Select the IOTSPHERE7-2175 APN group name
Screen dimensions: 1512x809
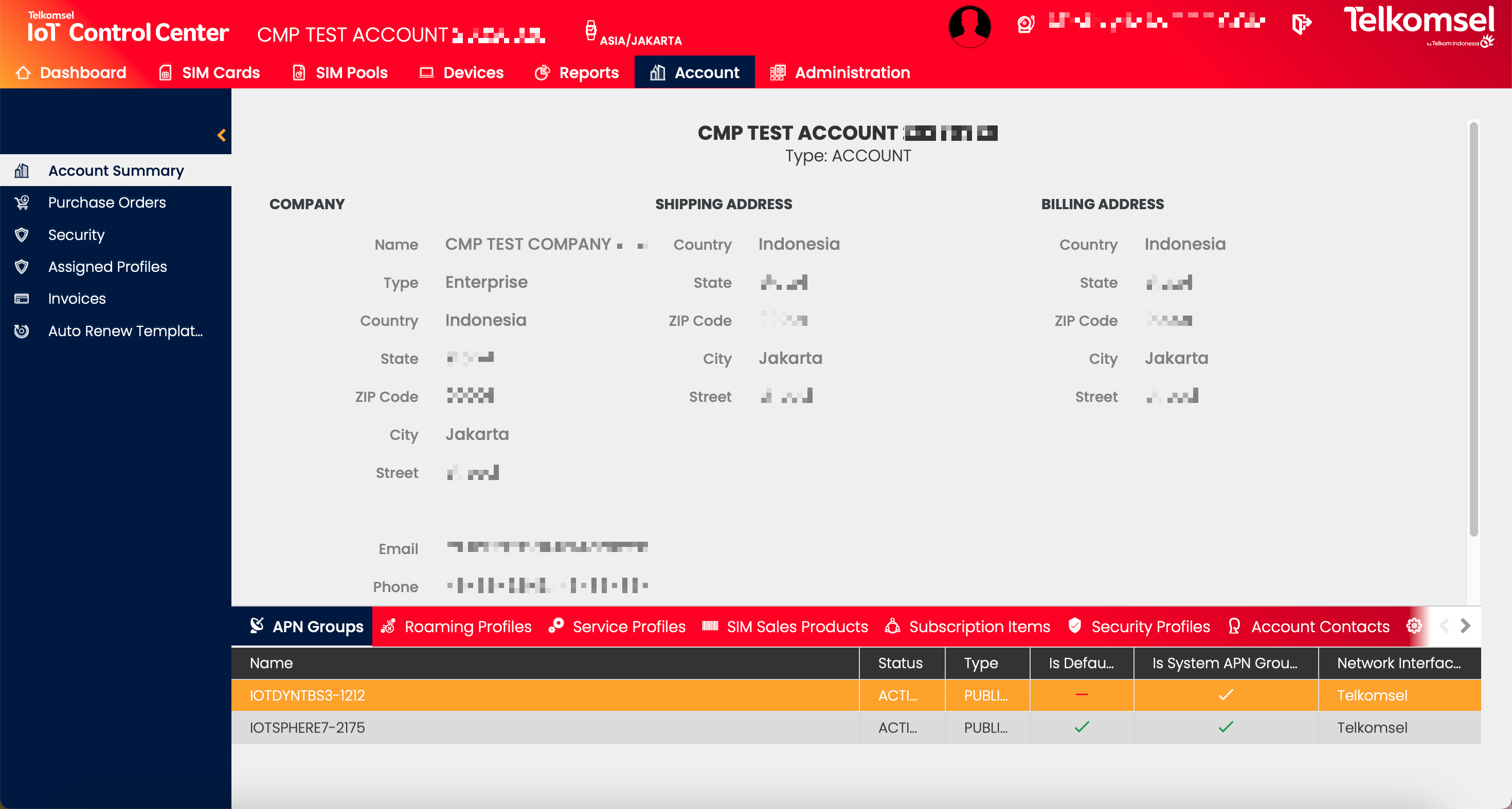pos(307,727)
